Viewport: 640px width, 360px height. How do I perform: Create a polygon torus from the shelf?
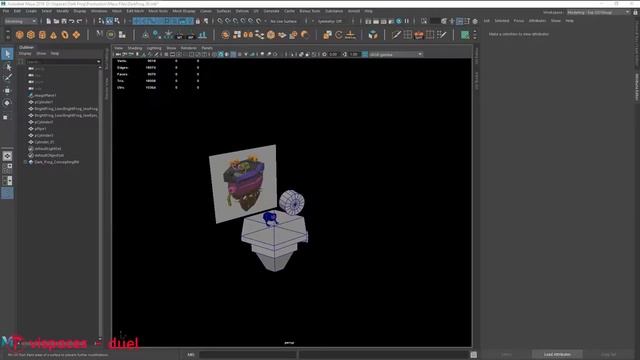65,35
